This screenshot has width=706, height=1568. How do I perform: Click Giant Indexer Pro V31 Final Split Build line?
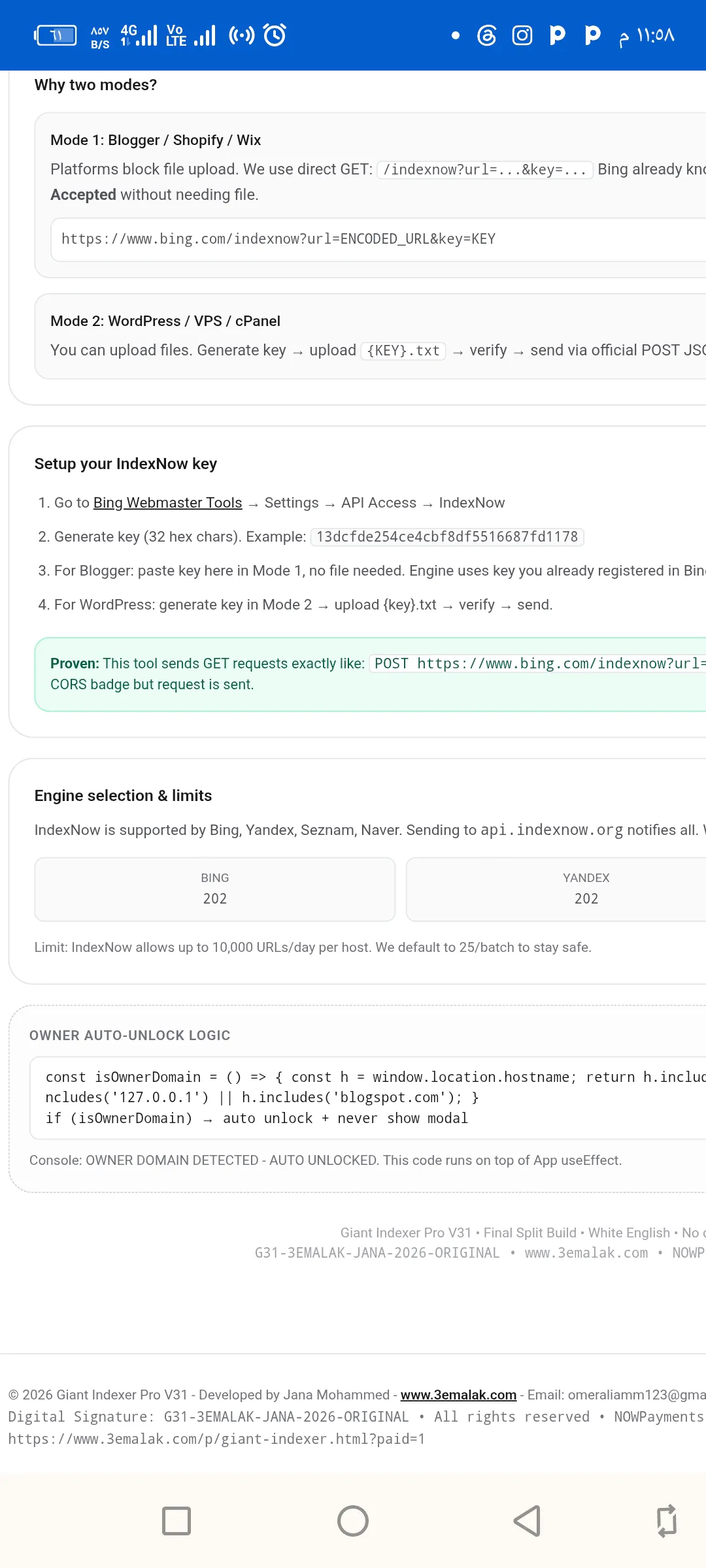pos(523,1233)
